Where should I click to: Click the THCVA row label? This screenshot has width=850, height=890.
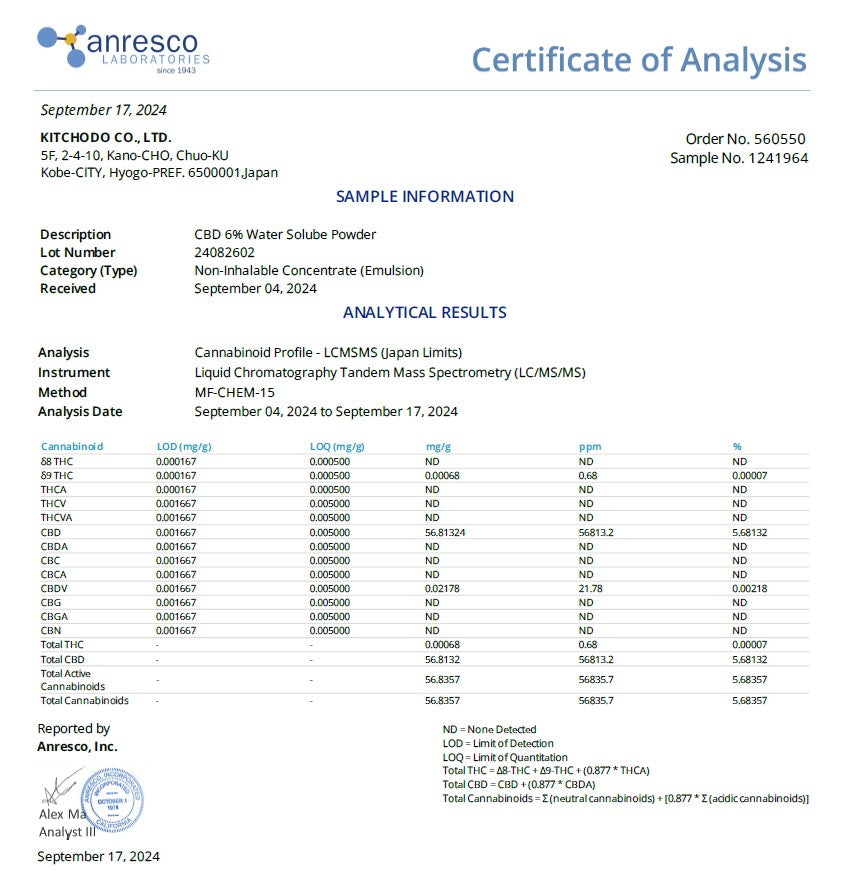point(56,518)
